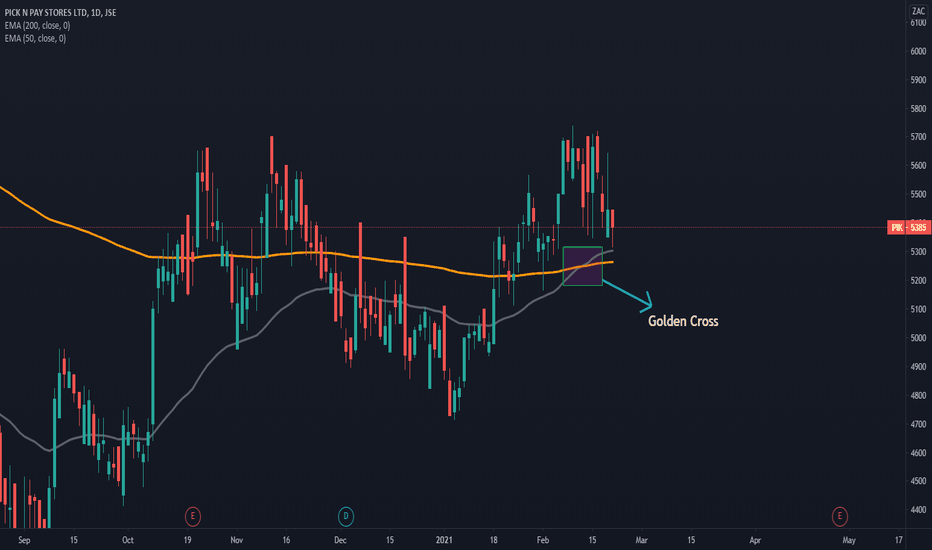Viewport: 932px width, 550px height.
Task: Select the Golden Cross text annotation
Action: coord(683,321)
